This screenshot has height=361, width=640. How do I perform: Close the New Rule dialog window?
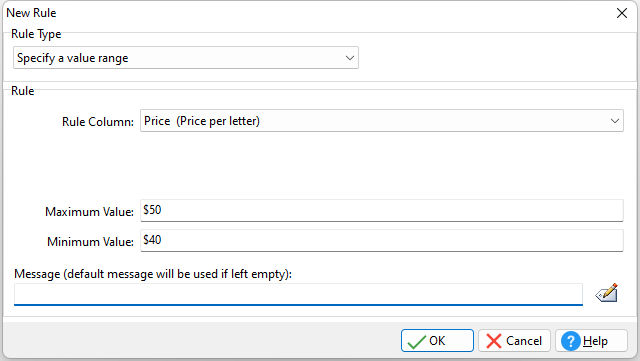tap(622, 13)
